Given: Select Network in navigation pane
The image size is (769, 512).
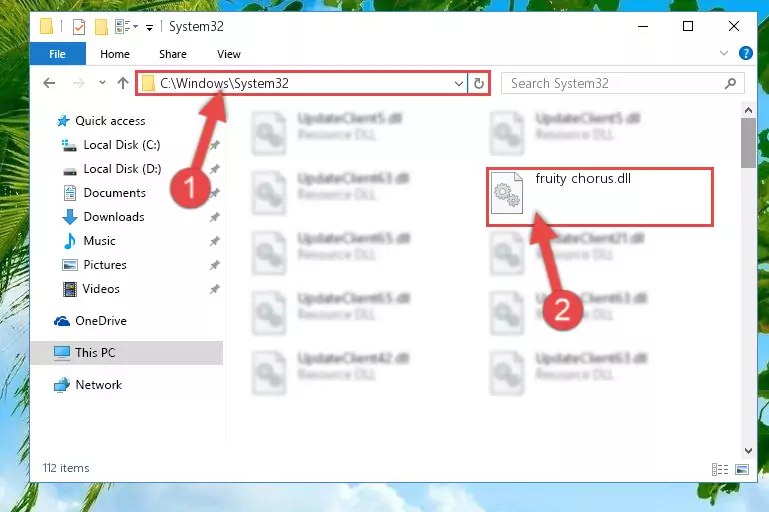Looking at the screenshot, I should point(99,385).
